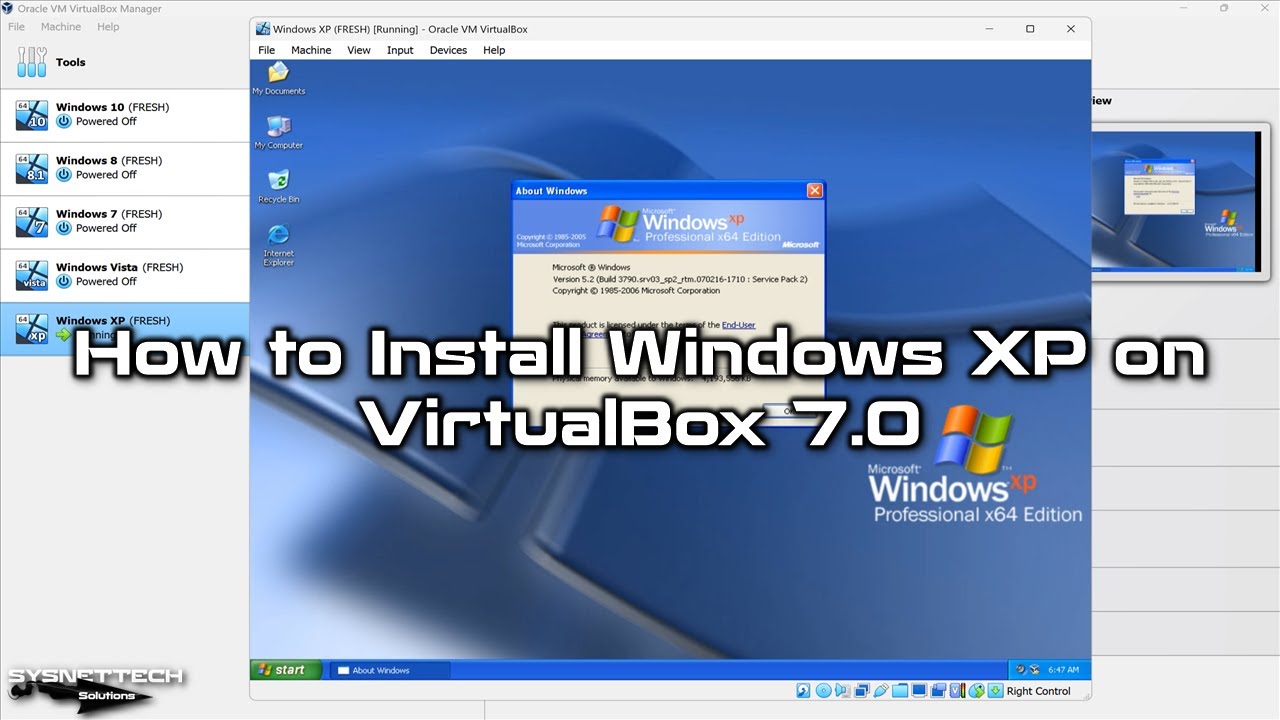
Task: Click the VirtualBox window title bar icon
Action: coord(263,29)
